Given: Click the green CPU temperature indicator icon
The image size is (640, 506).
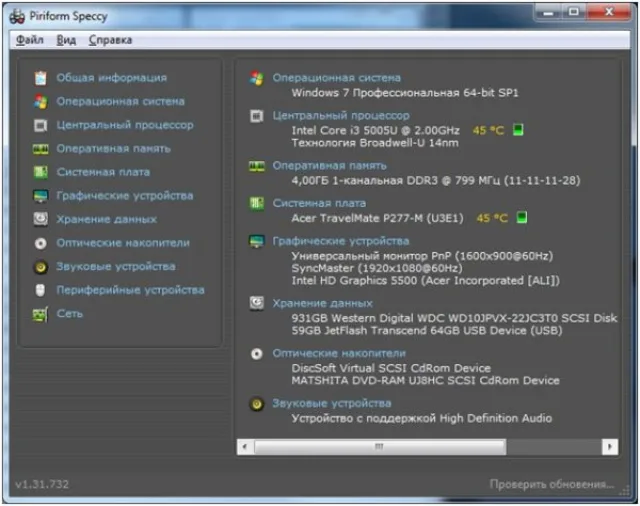Looking at the screenshot, I should (518, 130).
